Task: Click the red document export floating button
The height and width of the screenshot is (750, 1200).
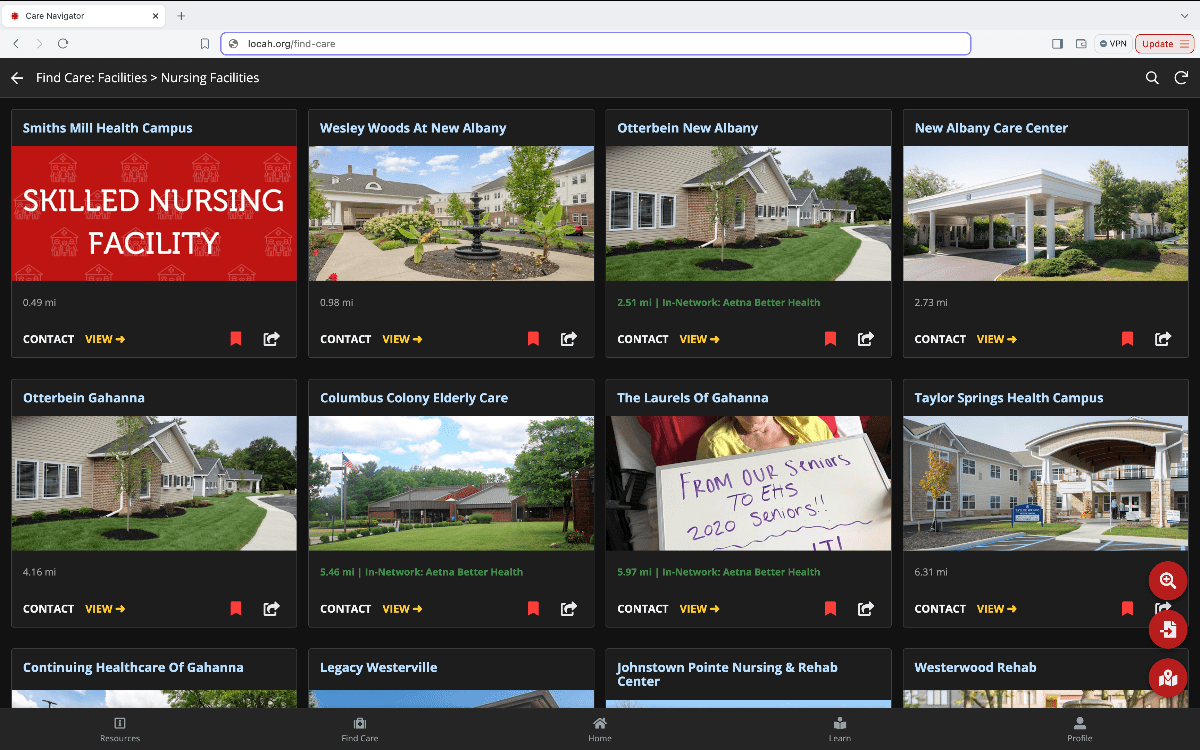Action: tap(1168, 629)
